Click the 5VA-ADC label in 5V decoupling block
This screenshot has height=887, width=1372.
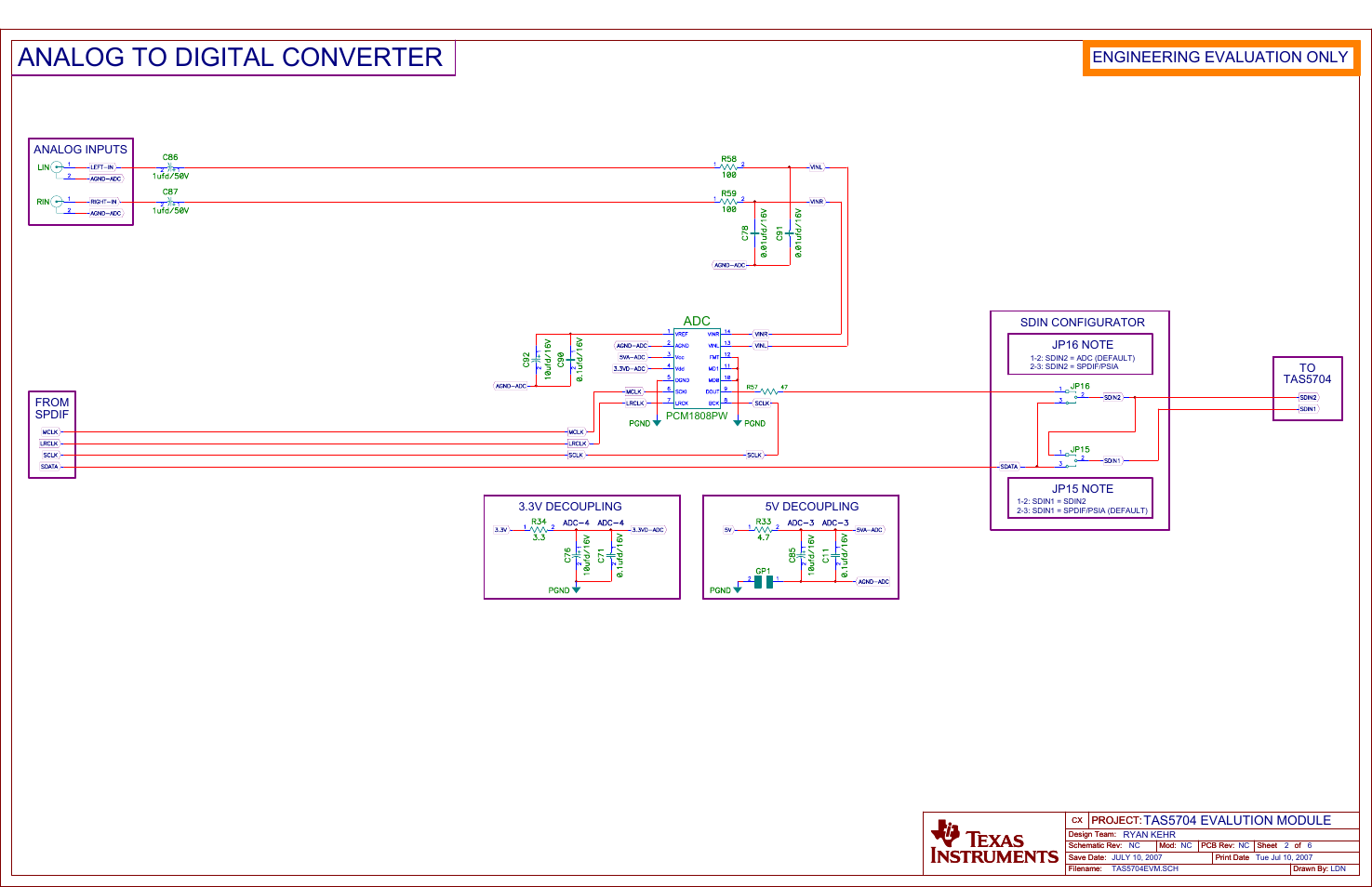click(x=870, y=530)
